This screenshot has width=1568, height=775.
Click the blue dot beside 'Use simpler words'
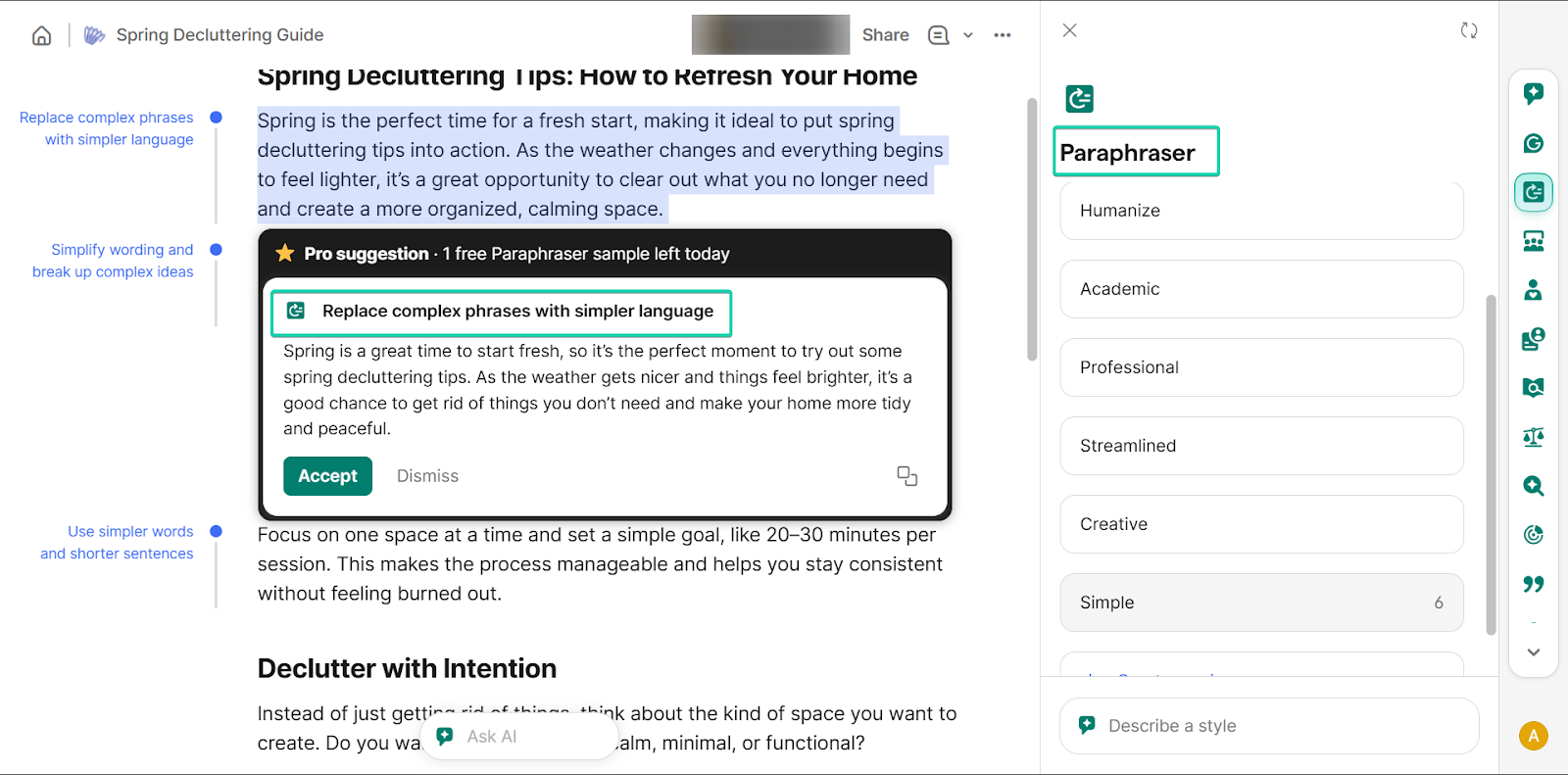click(x=217, y=531)
